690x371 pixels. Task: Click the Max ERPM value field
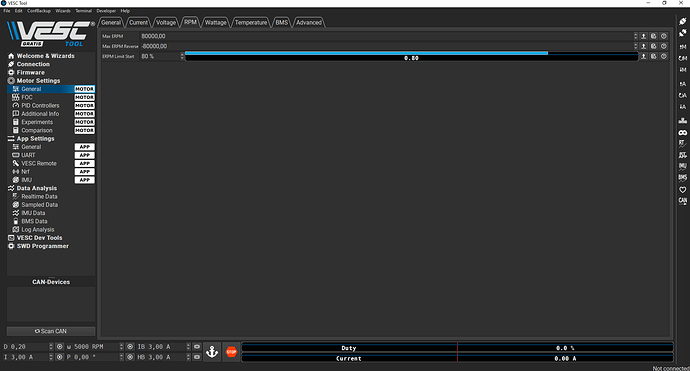386,36
